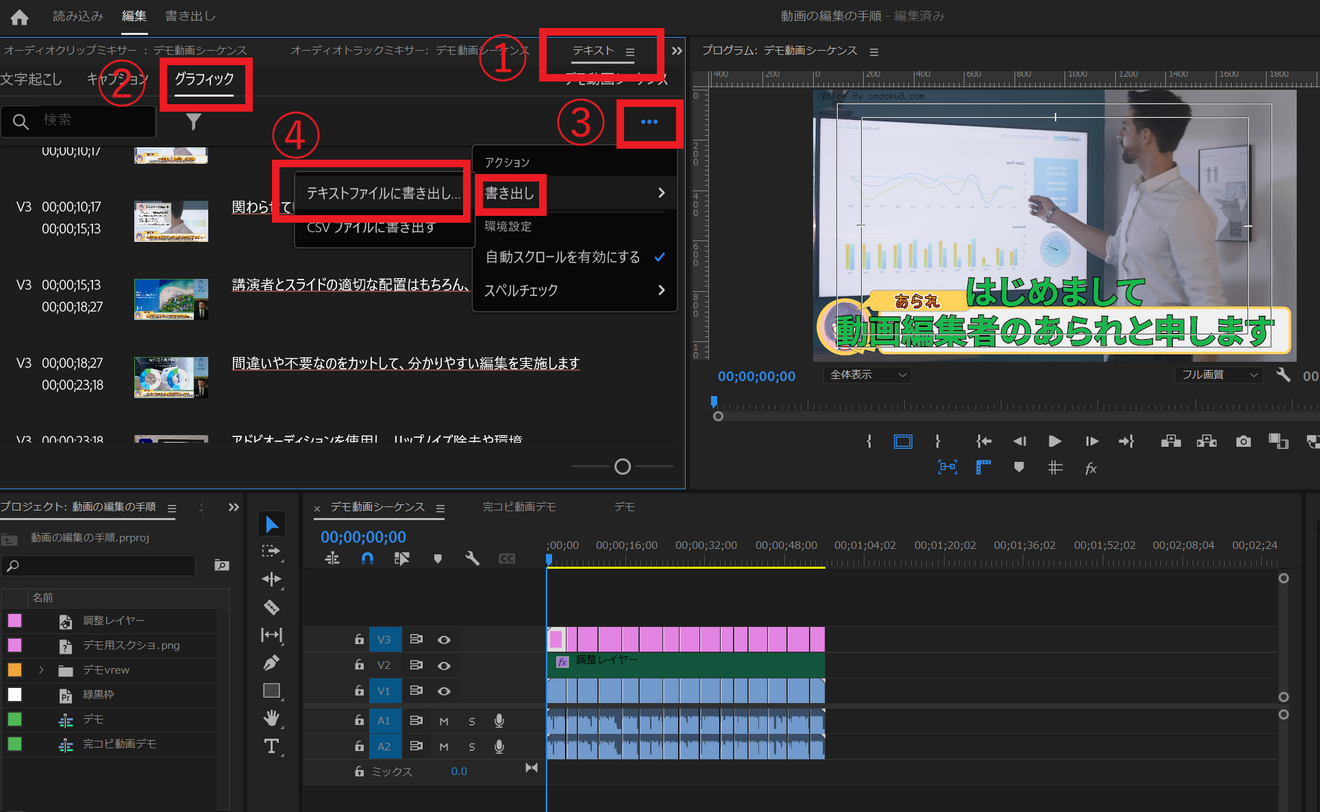Toggle insert sequences as nests
The image size is (1320, 812).
(332, 559)
